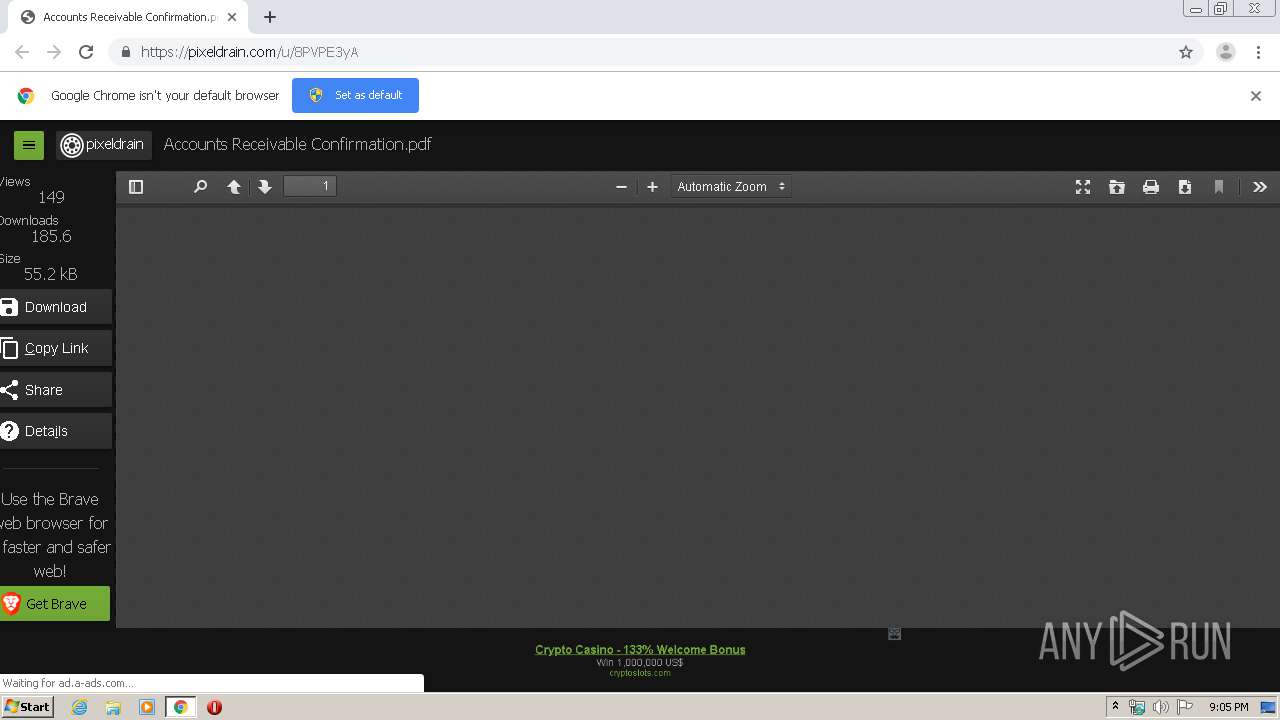Viewport: 1280px width, 720px height.
Task: Click the address bar URL
Action: [x=249, y=52]
